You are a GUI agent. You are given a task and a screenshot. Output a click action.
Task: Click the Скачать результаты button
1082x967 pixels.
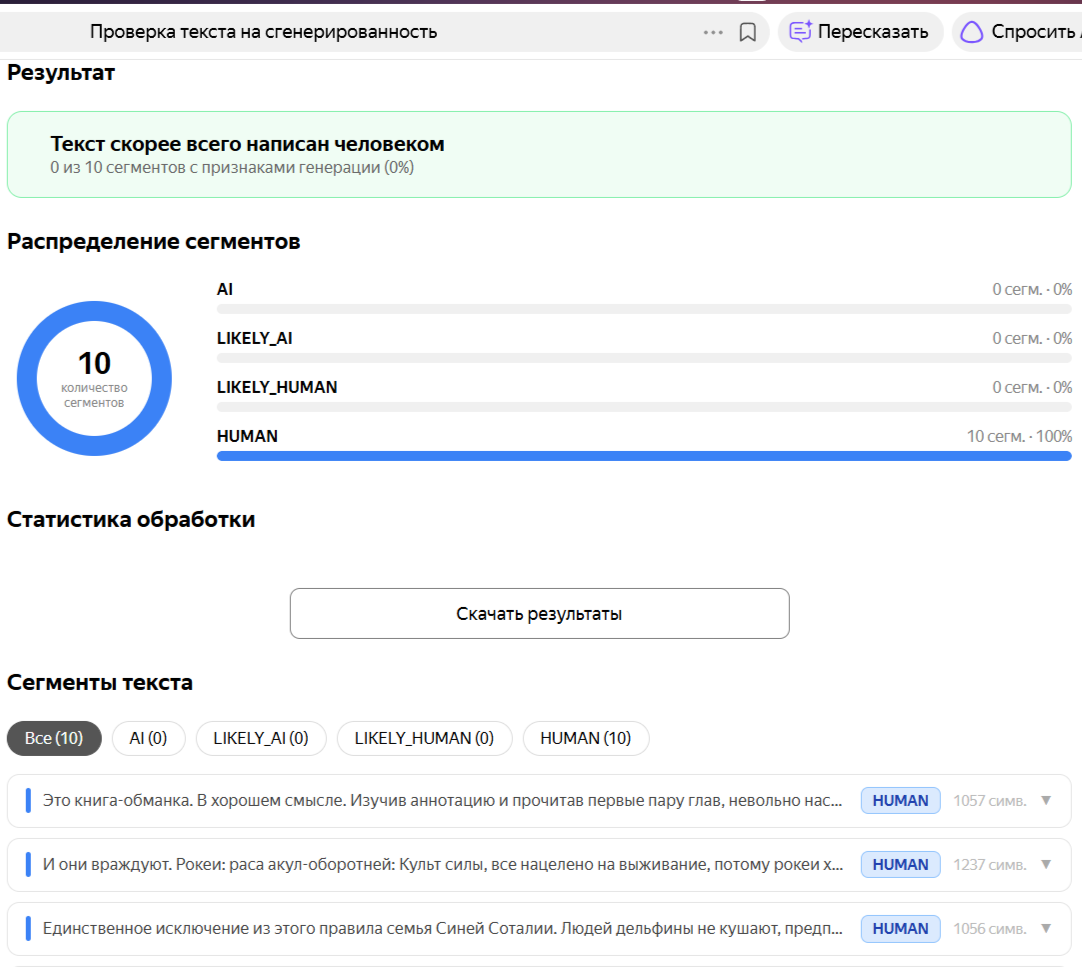(x=540, y=614)
